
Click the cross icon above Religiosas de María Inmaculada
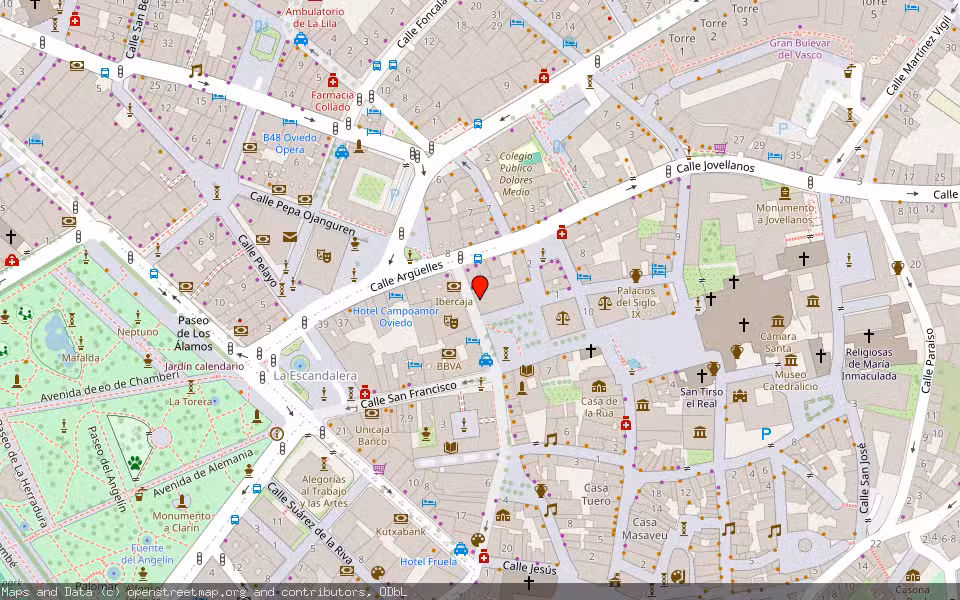pyautogui.click(x=868, y=335)
